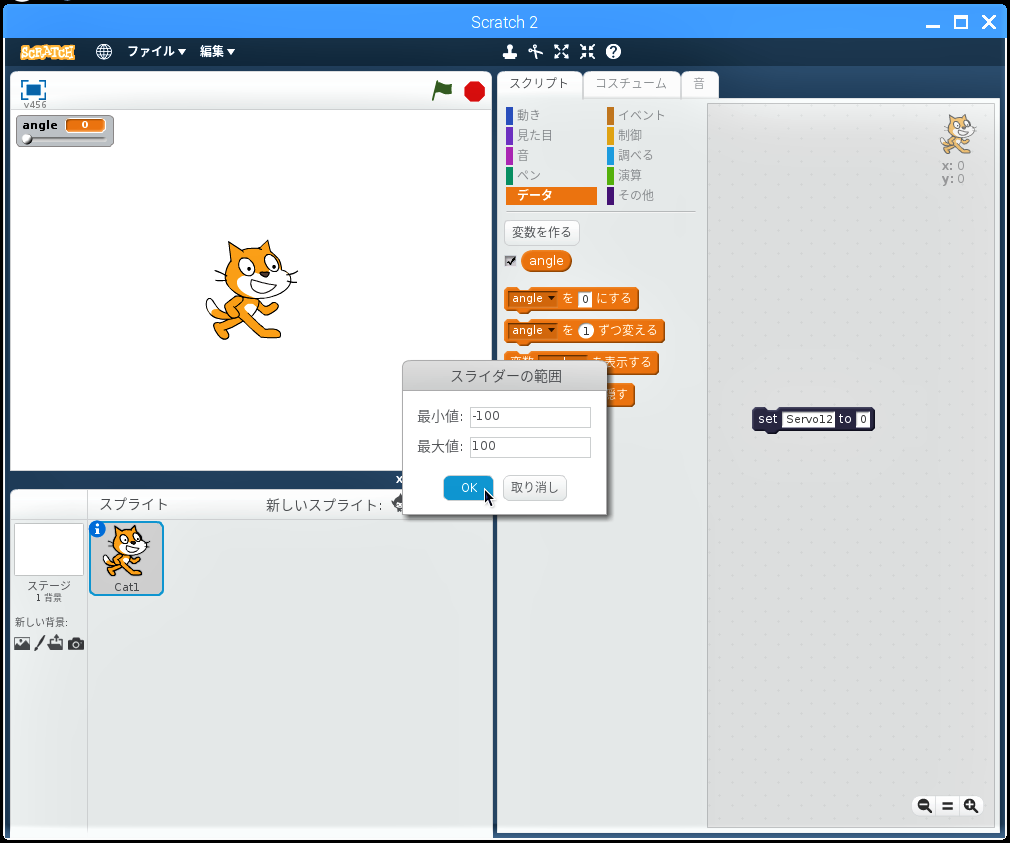The image size is (1010, 843).
Task: Click 変数を作る button
Action: click(542, 232)
